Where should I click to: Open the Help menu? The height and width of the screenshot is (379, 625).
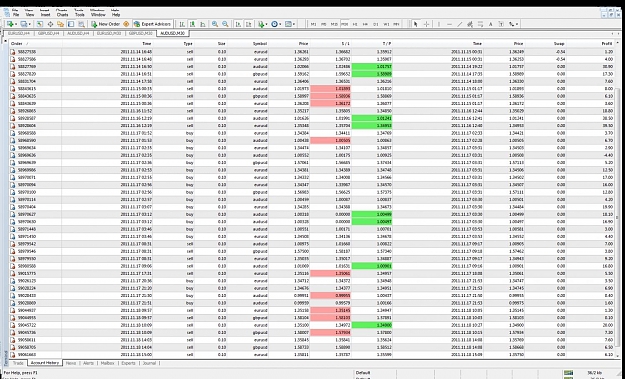pyautogui.click(x=116, y=14)
